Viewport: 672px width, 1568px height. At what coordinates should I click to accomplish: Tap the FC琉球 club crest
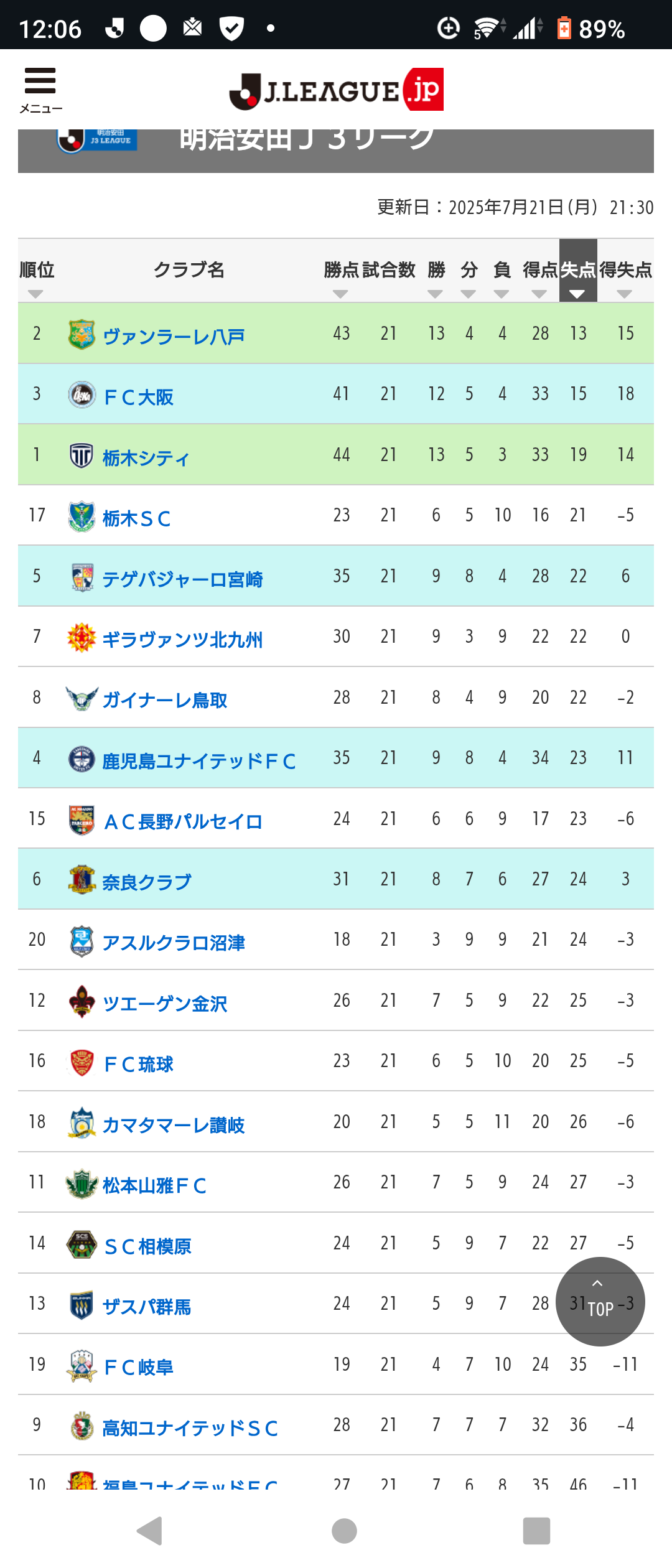coord(82,1063)
